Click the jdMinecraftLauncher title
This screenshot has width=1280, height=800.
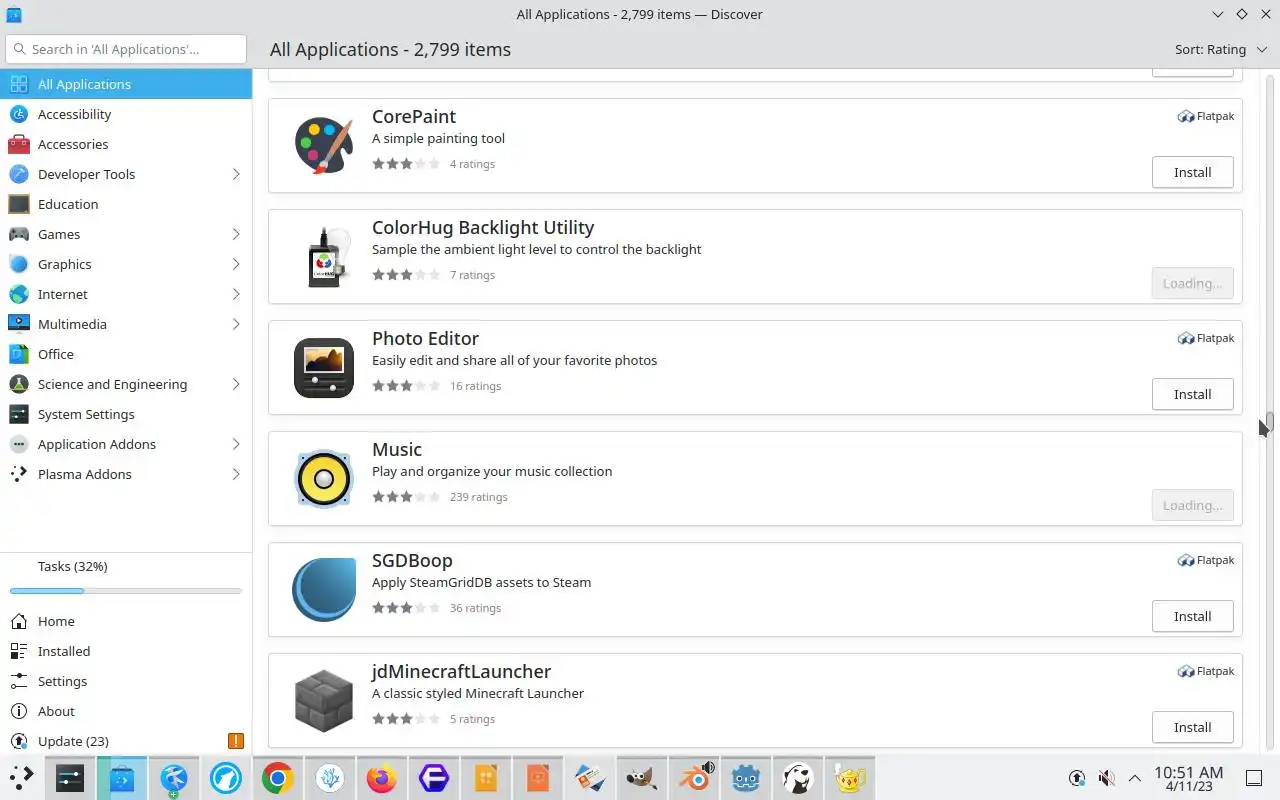coord(461,671)
